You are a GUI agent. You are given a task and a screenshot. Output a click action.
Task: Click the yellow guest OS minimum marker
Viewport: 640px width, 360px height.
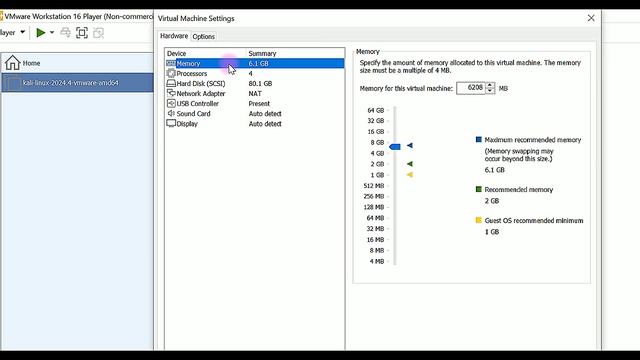pos(410,175)
